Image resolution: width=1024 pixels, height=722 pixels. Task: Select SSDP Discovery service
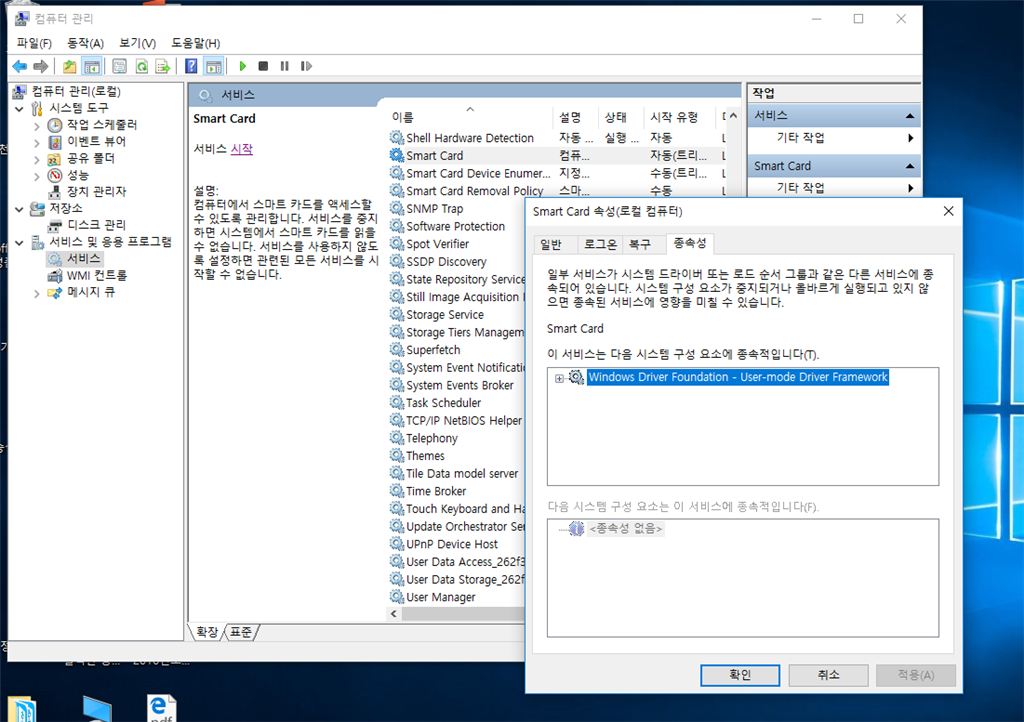(446, 261)
